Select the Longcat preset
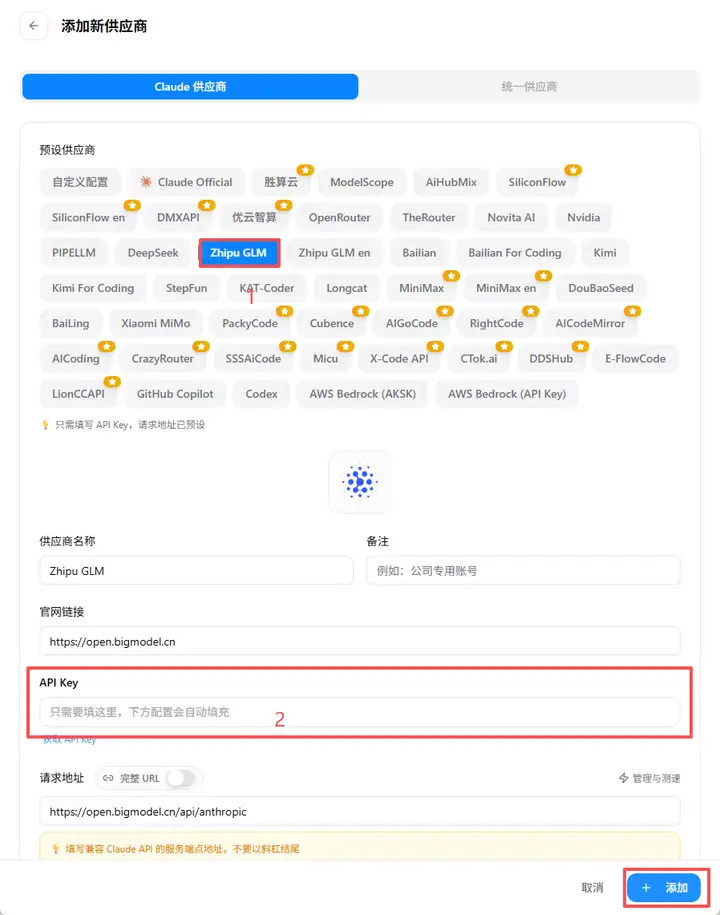This screenshot has height=915, width=720. click(347, 288)
